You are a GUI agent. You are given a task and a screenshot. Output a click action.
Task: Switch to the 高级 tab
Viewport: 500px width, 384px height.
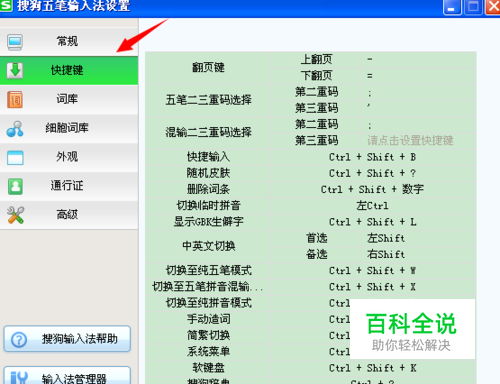pos(69,215)
